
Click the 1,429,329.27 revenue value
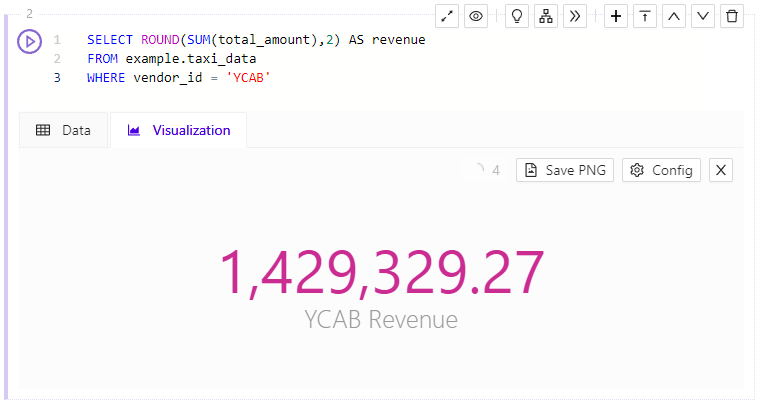(381, 272)
